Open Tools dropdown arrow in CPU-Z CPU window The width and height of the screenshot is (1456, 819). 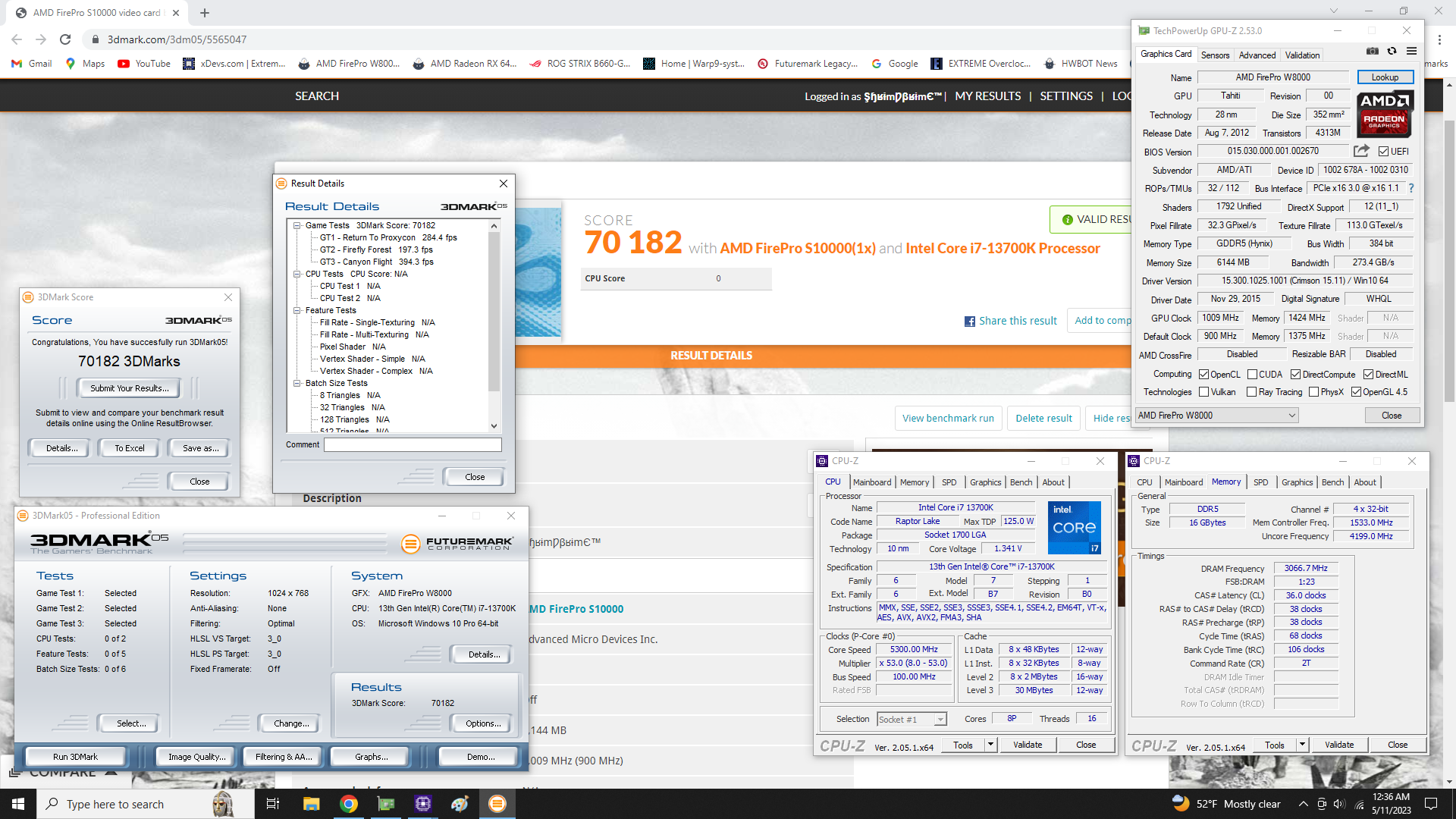pos(990,745)
